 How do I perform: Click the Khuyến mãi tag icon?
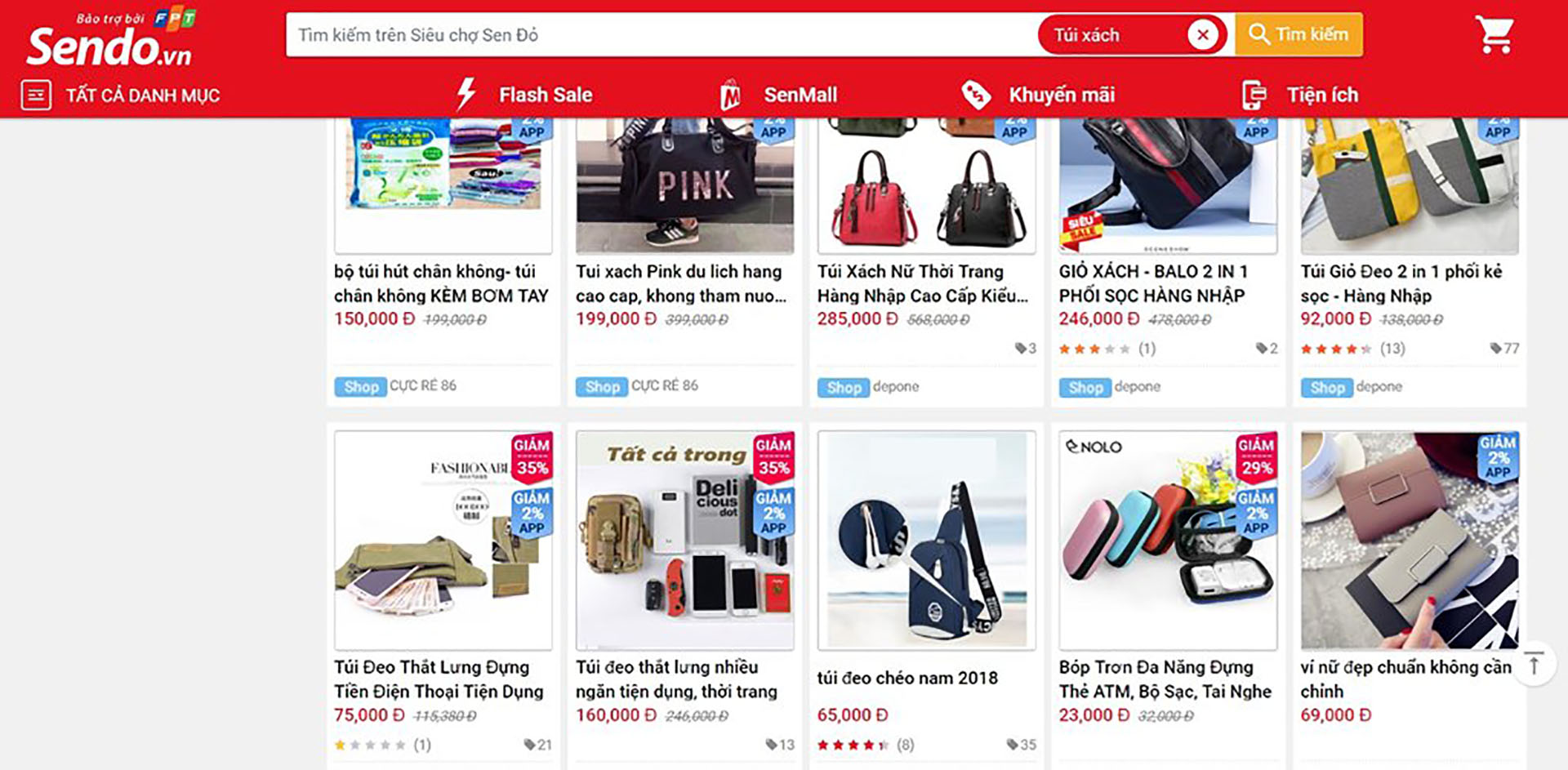[975, 95]
